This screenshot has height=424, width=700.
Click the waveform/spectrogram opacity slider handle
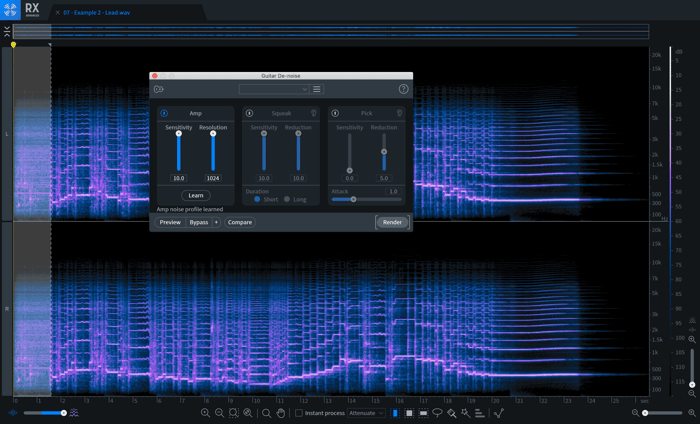(64, 413)
